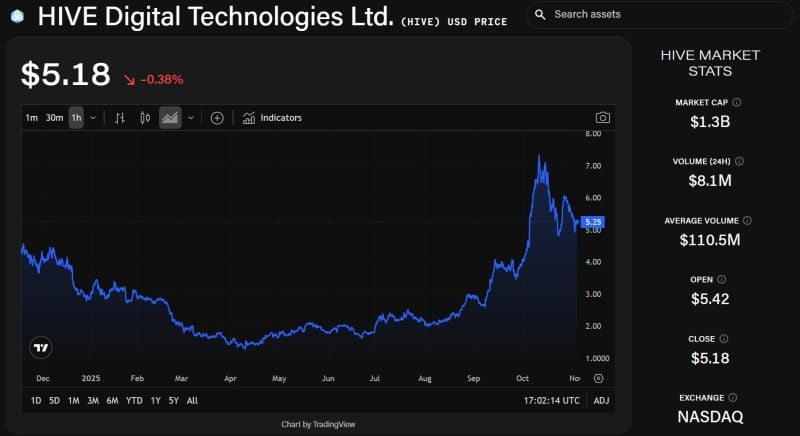
Task: Select the YTD date range
Action: click(134, 400)
